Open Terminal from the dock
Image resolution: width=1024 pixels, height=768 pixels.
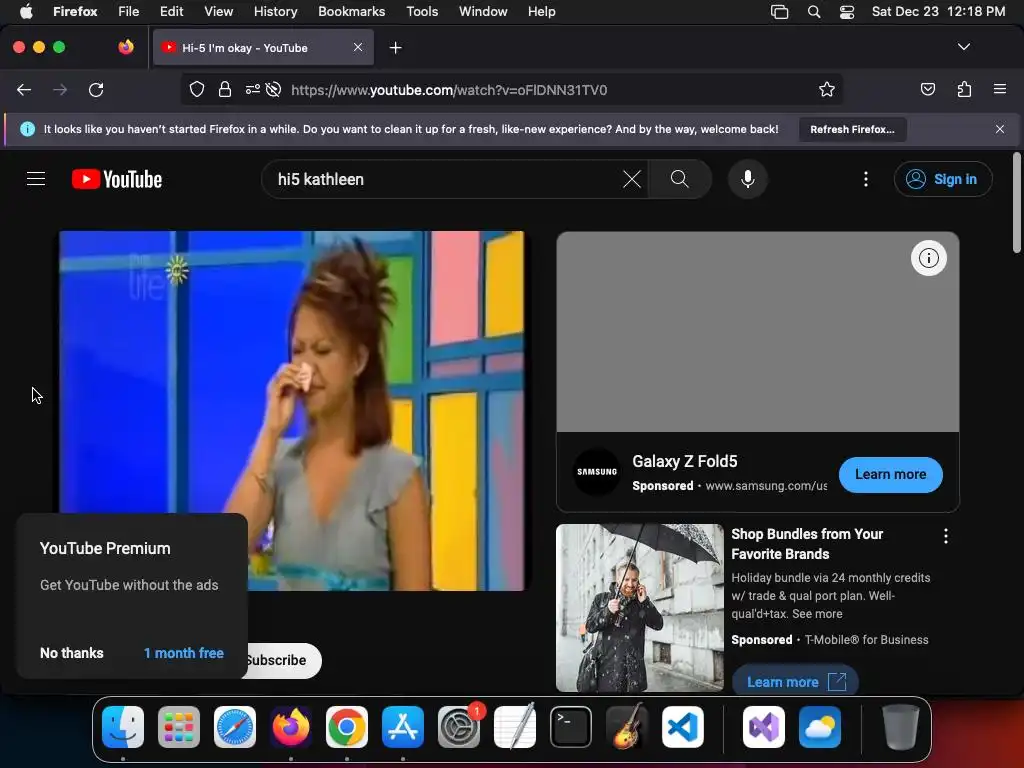[x=571, y=727]
